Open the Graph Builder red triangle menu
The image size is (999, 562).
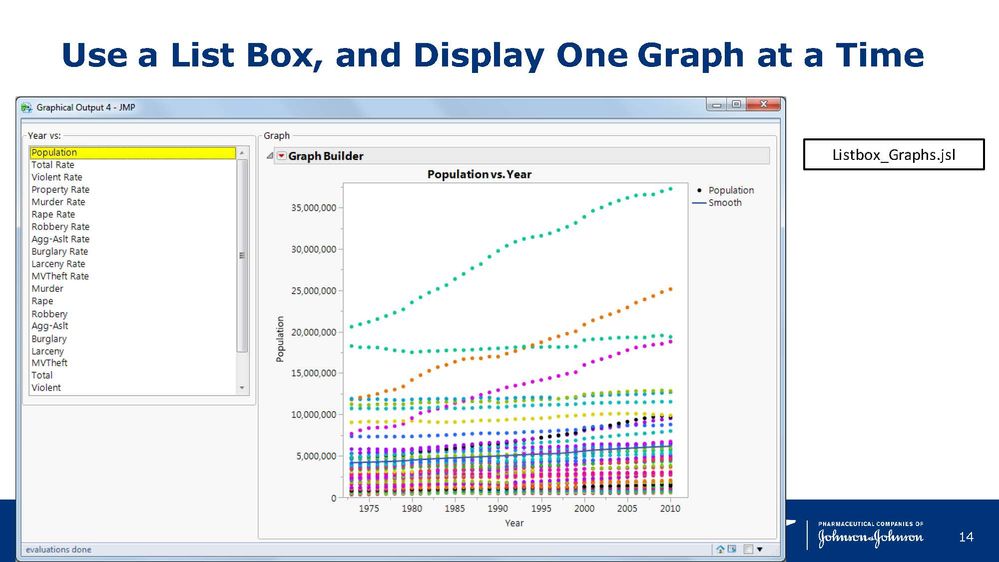pyautogui.click(x=282, y=155)
